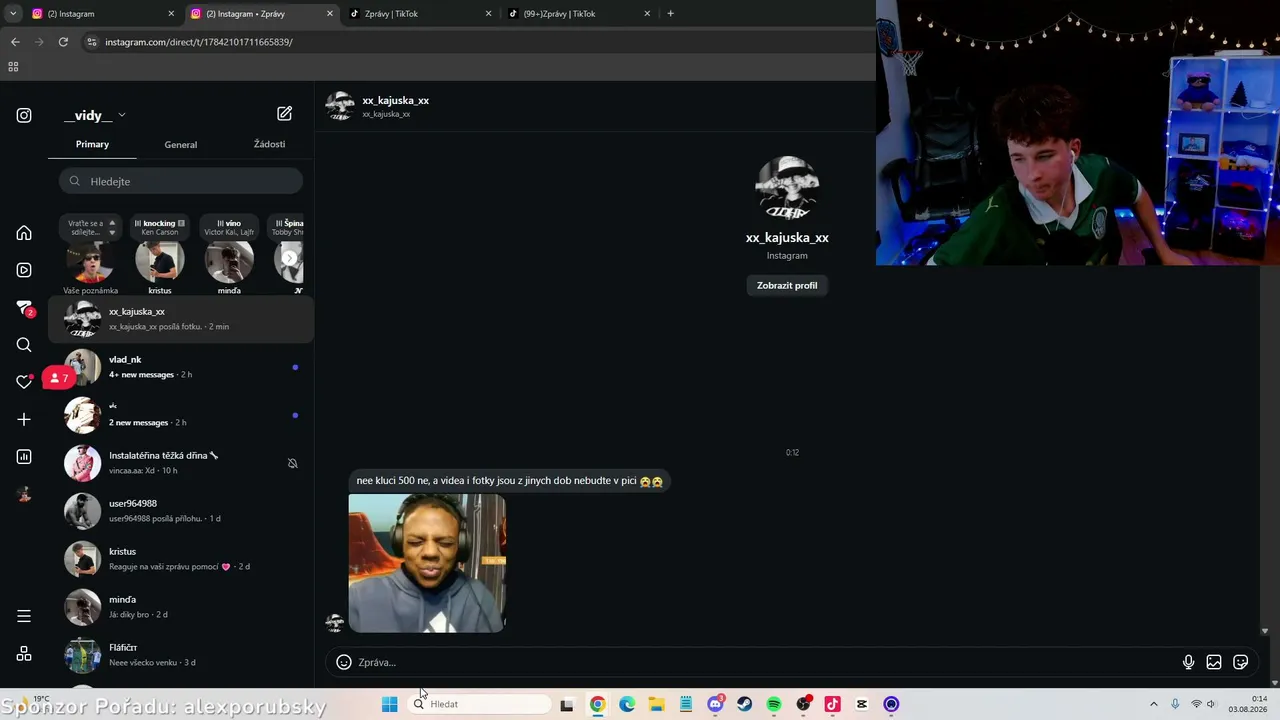The width and height of the screenshot is (1280, 720).
Task: Open the Reels icon in sidebar
Action: [x=24, y=270]
